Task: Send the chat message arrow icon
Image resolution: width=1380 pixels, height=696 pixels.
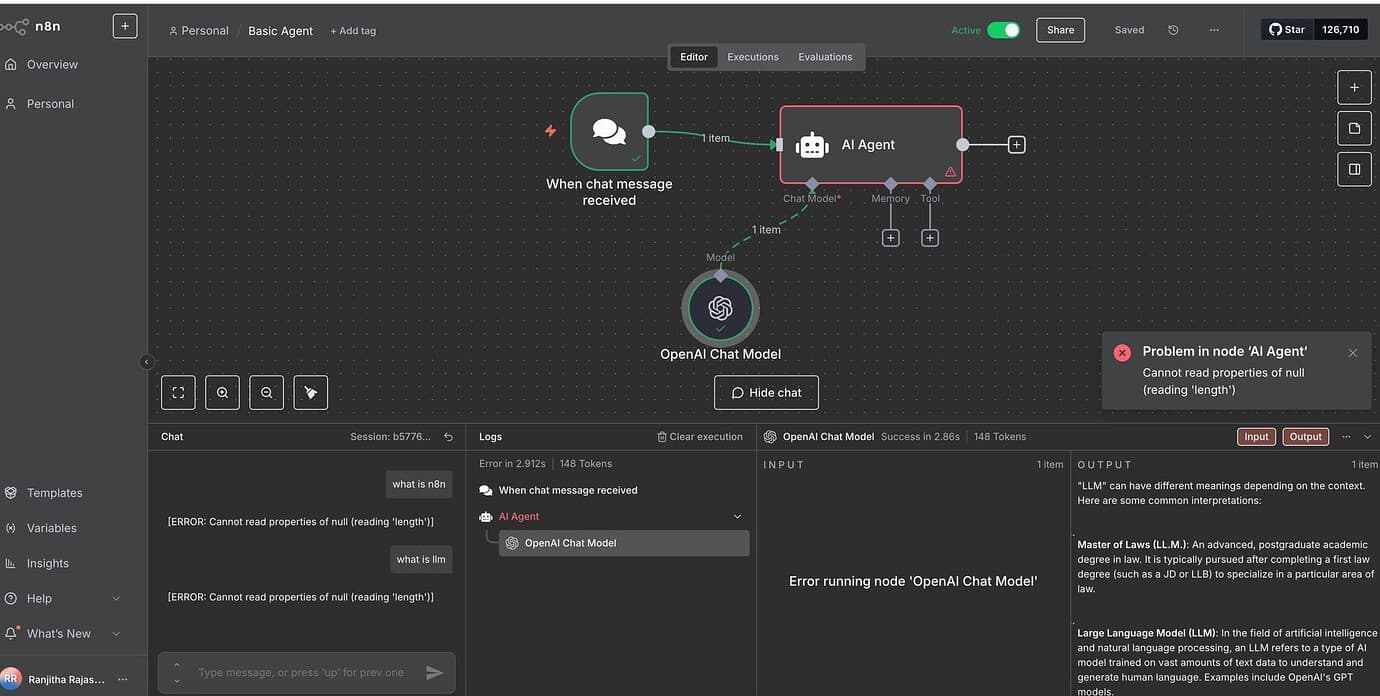Action: pyautogui.click(x=434, y=673)
